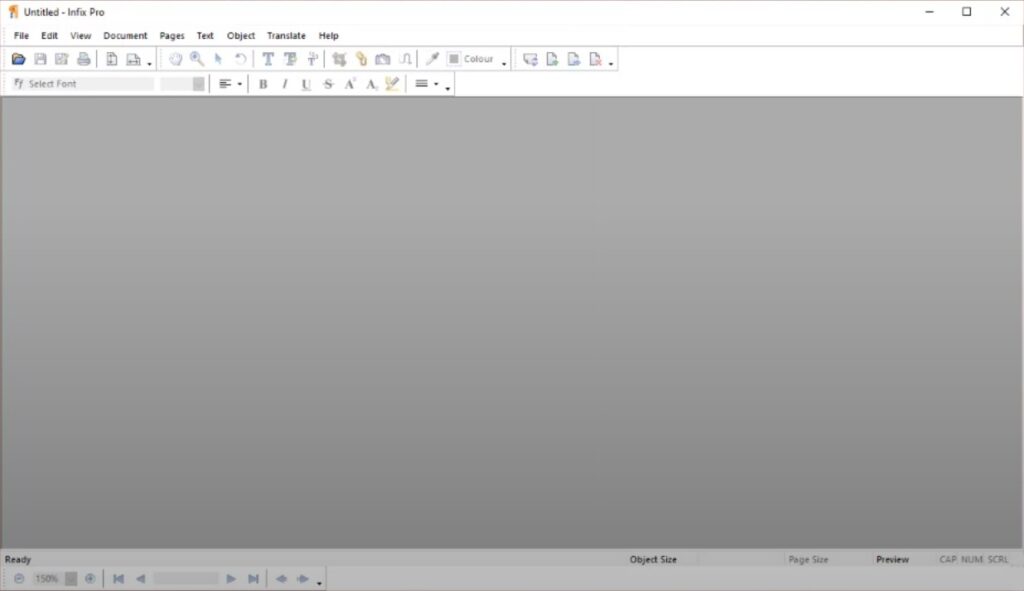Click the add page icon

[552, 59]
